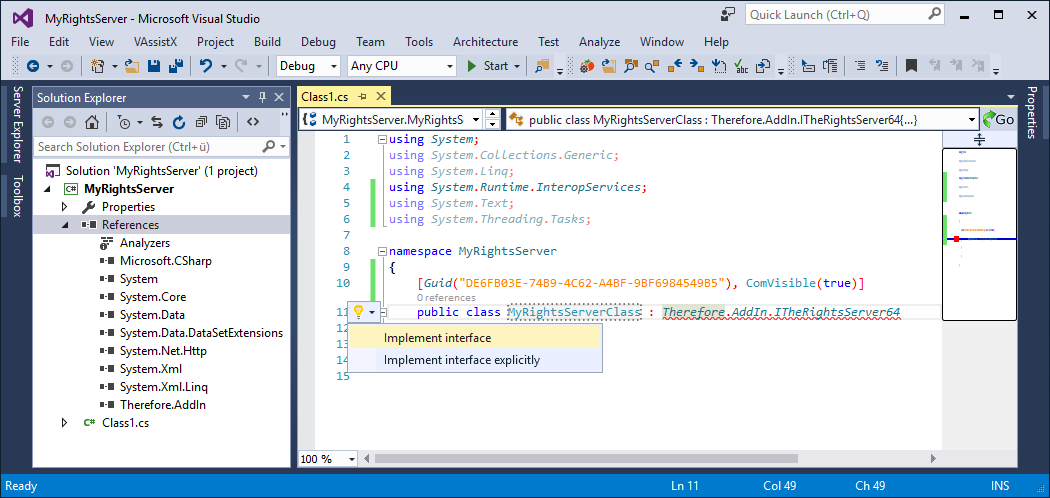
Task: Click the Search Solution Explorer field
Action: (x=161, y=146)
